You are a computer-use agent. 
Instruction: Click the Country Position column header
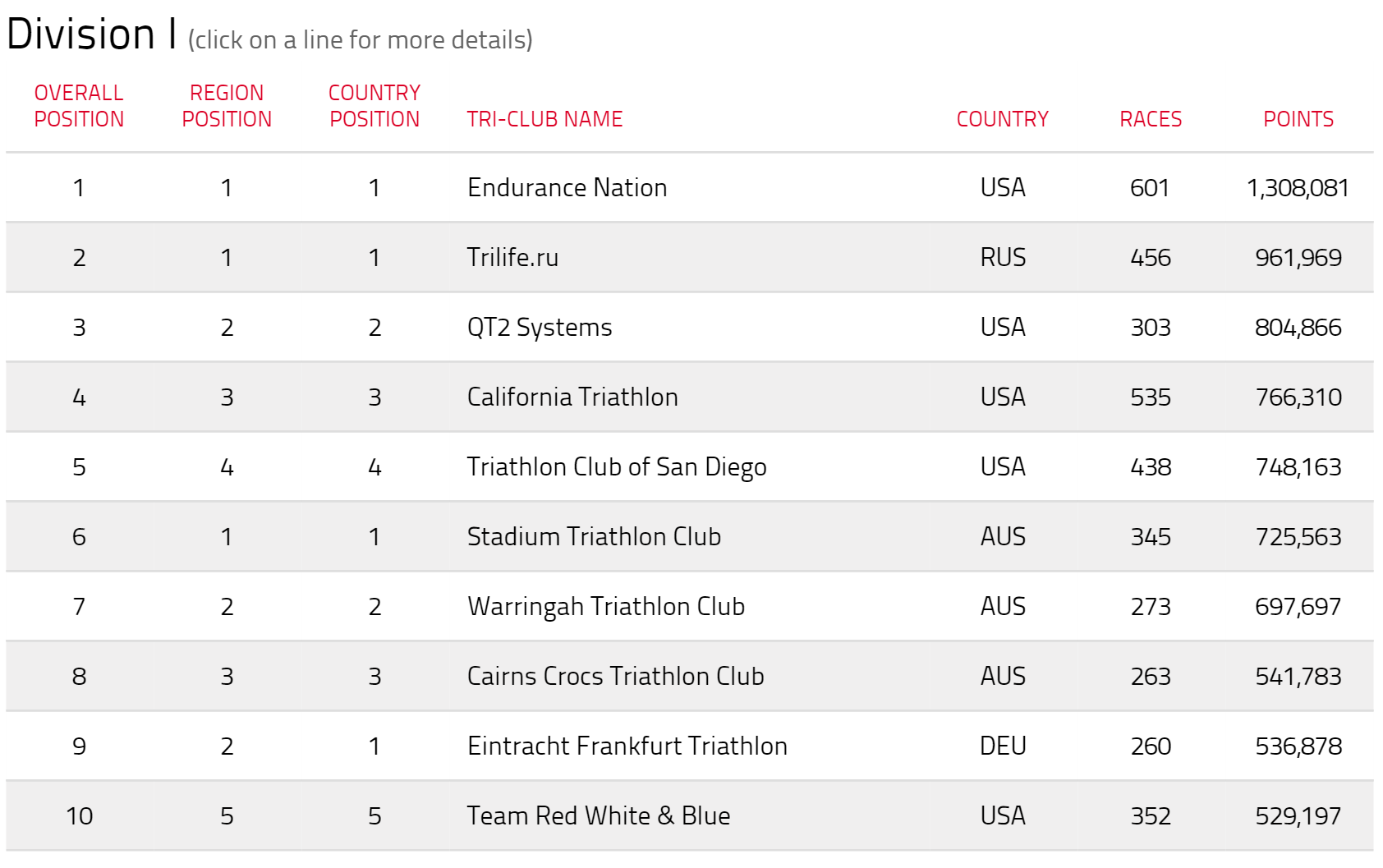pyautogui.click(x=374, y=106)
